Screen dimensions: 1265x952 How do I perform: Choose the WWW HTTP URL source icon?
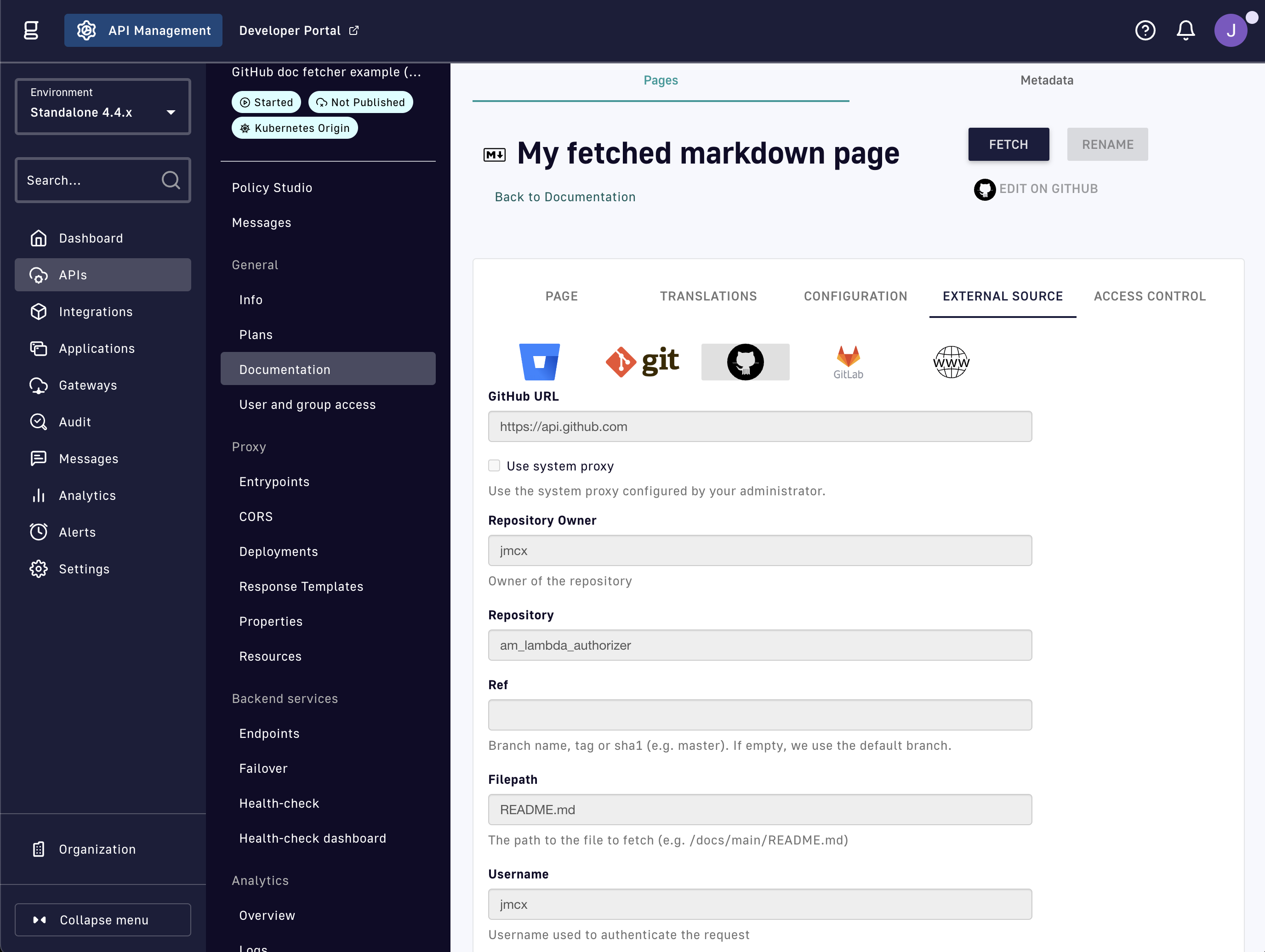point(951,361)
